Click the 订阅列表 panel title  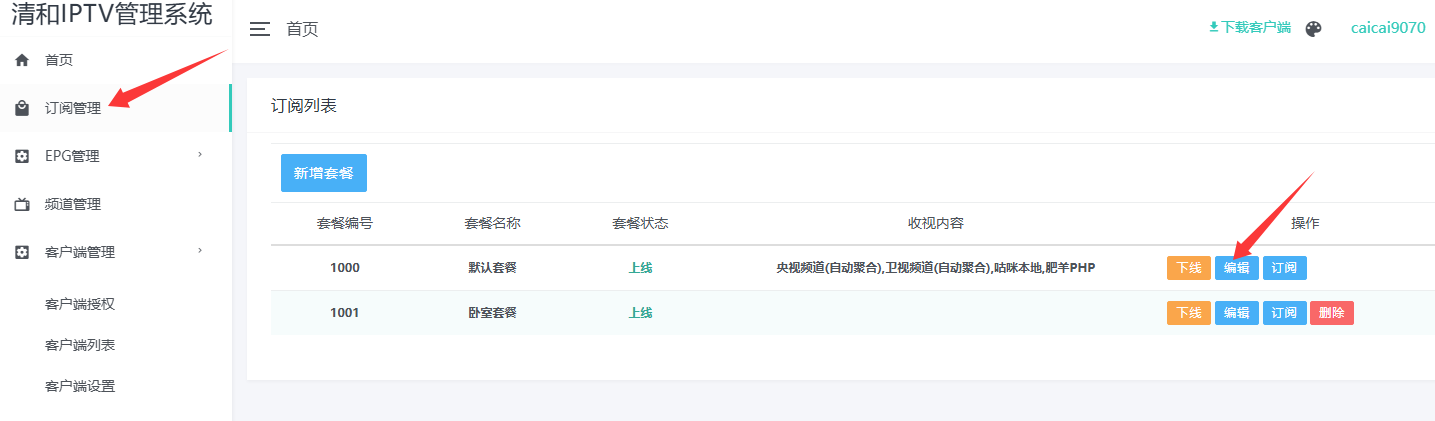(304, 105)
